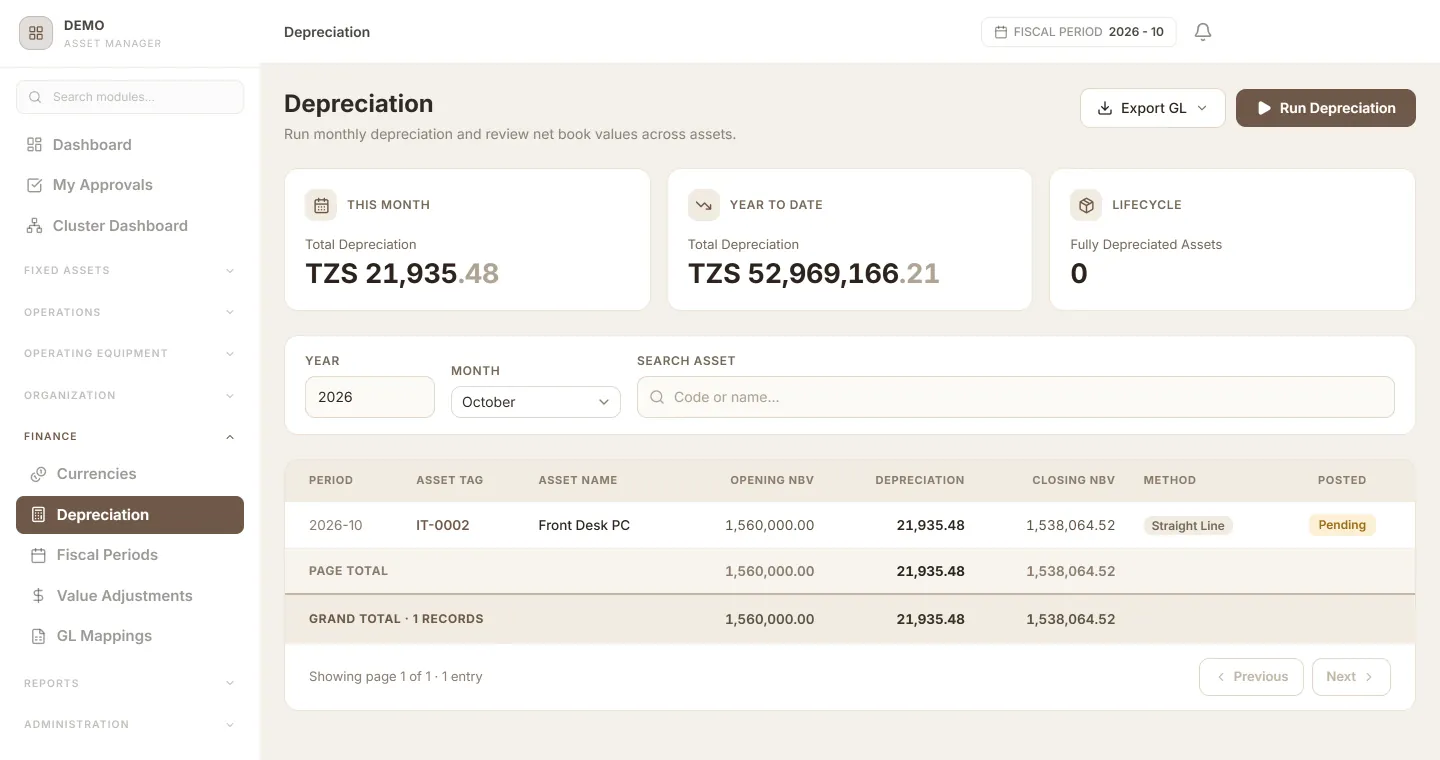
Task: Navigate to GL Mappings
Action: pos(130,636)
